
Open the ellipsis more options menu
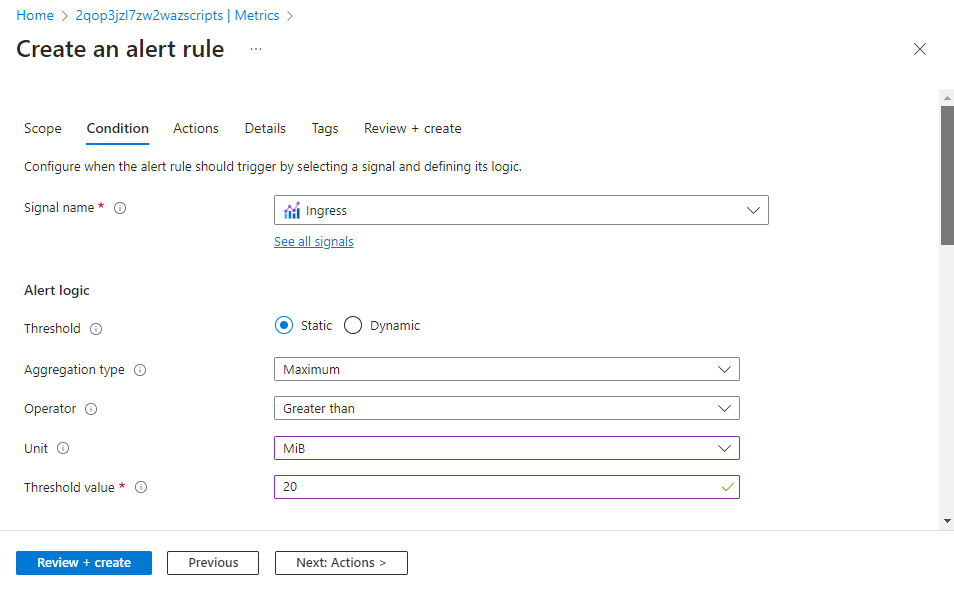point(256,49)
